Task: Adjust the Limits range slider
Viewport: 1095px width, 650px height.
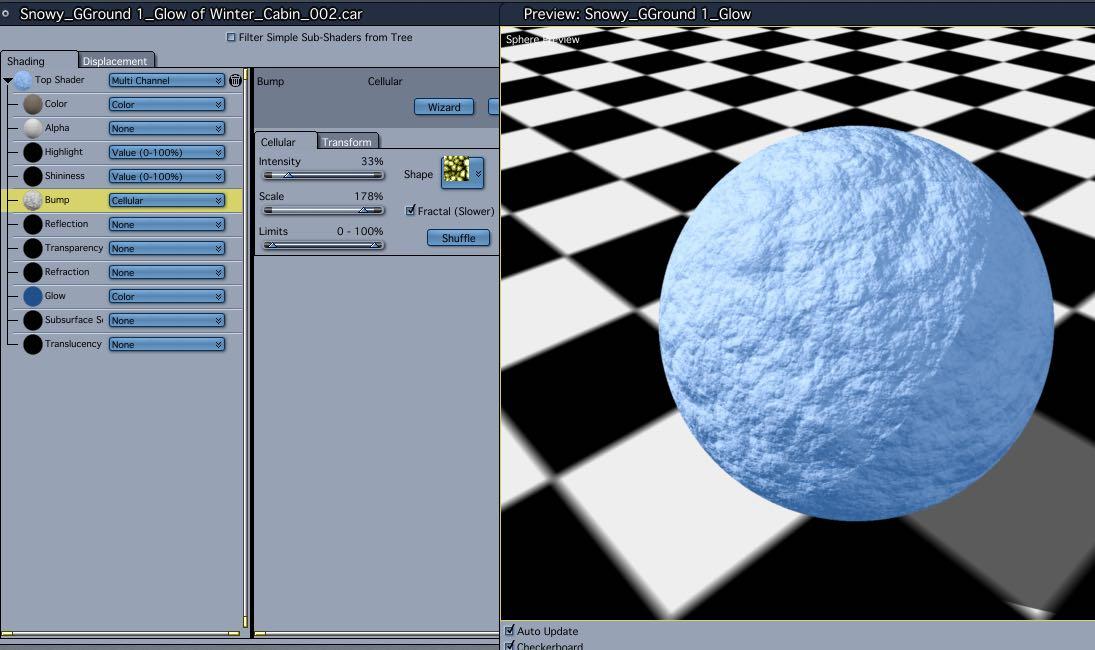Action: [323, 245]
